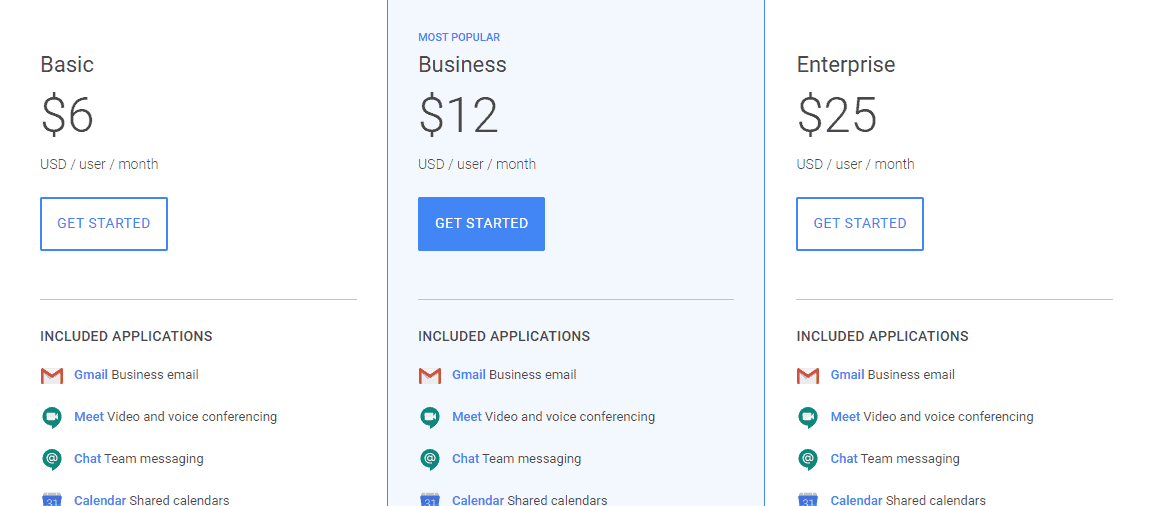Viewport: 1150px width, 506px height.
Task: Click the Meet icon in the Basic plan
Action: click(x=52, y=418)
